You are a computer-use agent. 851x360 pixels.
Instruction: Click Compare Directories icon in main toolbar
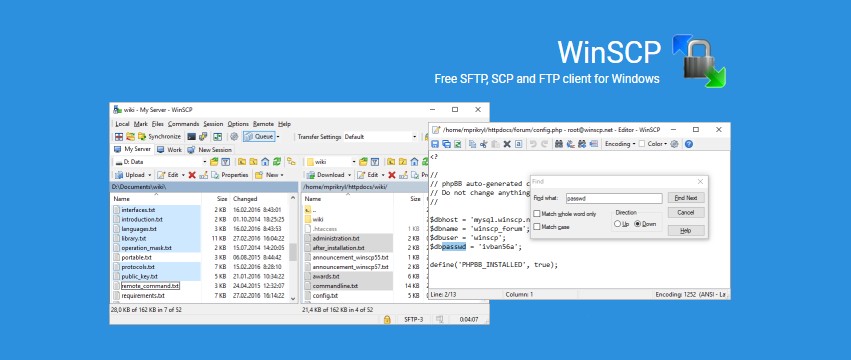point(119,136)
